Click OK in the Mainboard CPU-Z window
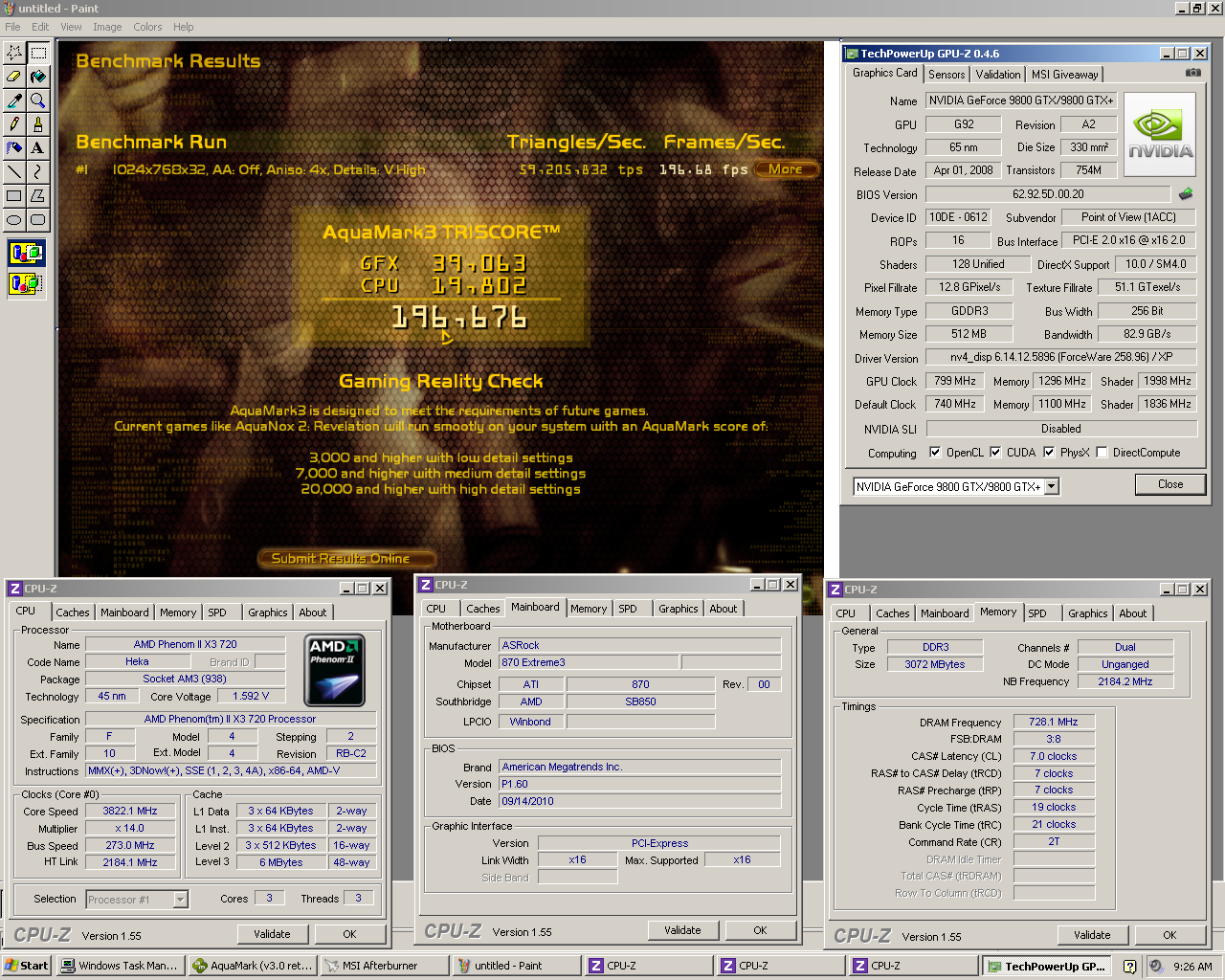 coord(760,930)
